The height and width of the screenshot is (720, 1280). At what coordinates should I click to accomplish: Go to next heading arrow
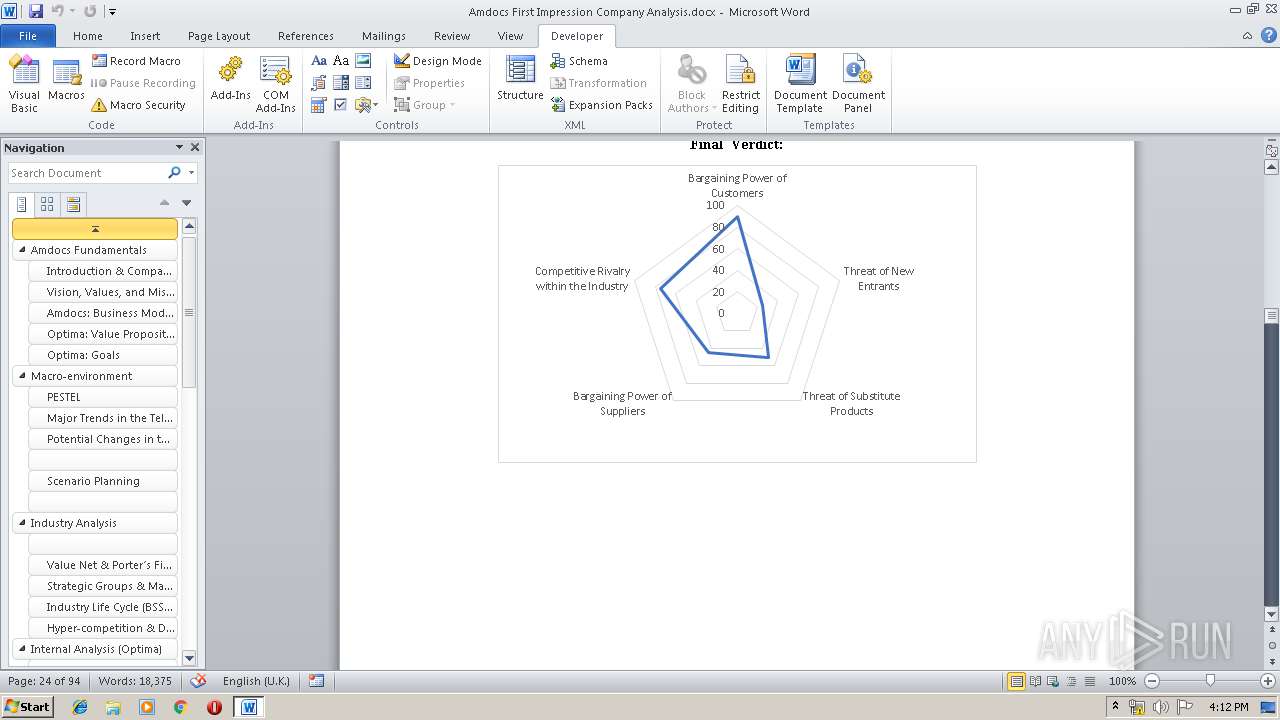(186, 203)
